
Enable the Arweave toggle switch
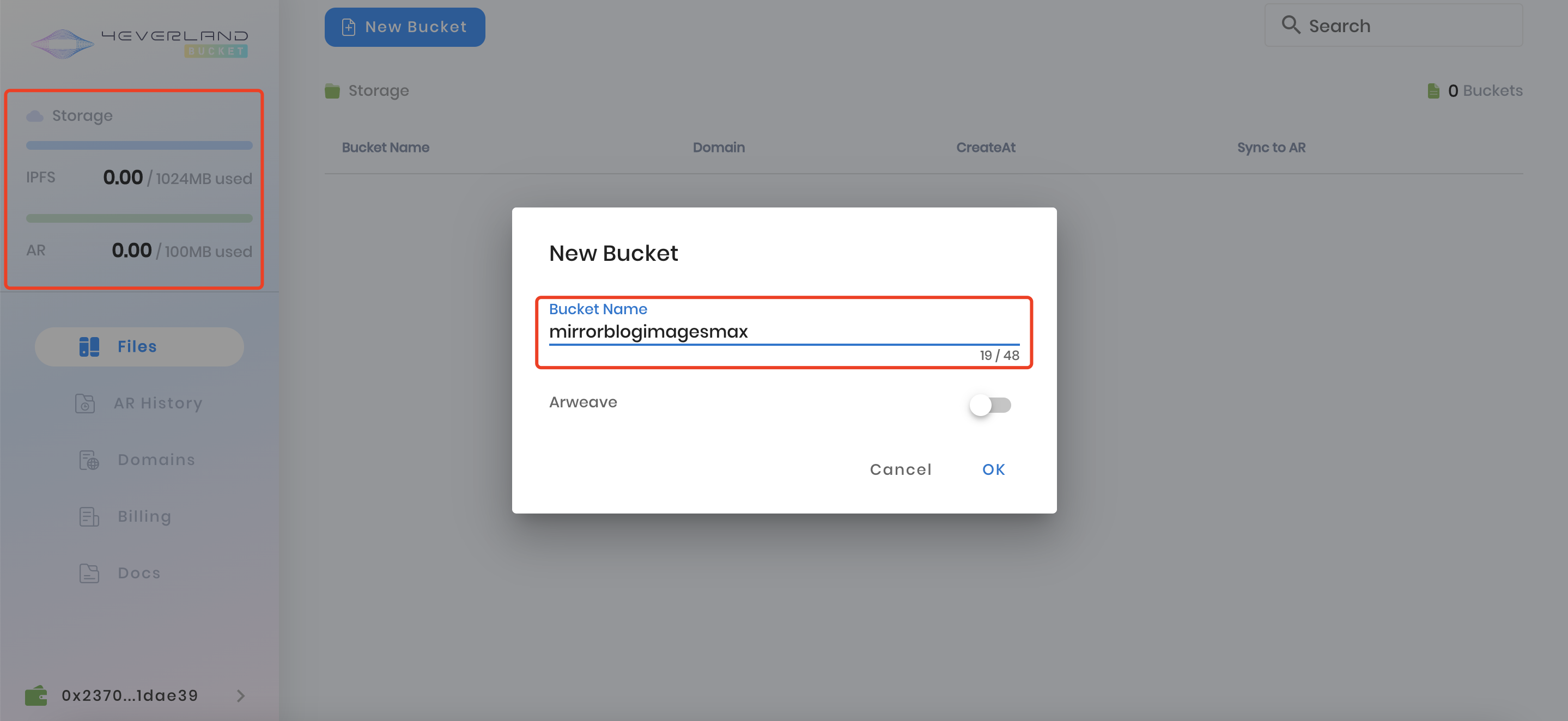[990, 405]
